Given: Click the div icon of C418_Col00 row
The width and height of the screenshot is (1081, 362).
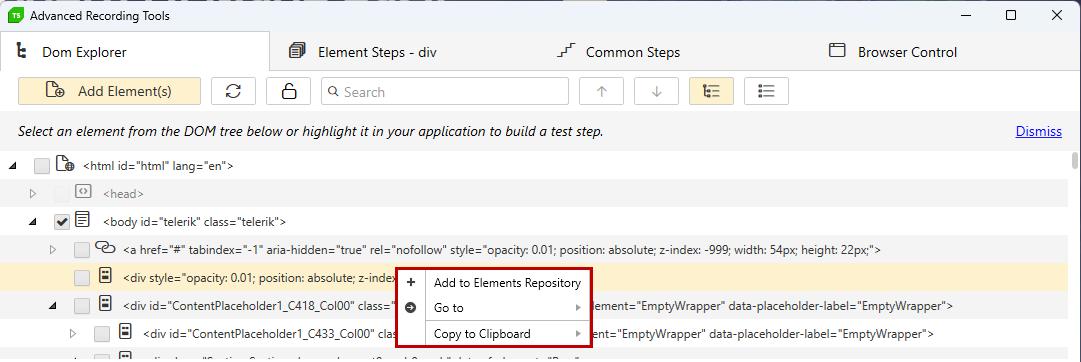Looking at the screenshot, I should 105,304.
